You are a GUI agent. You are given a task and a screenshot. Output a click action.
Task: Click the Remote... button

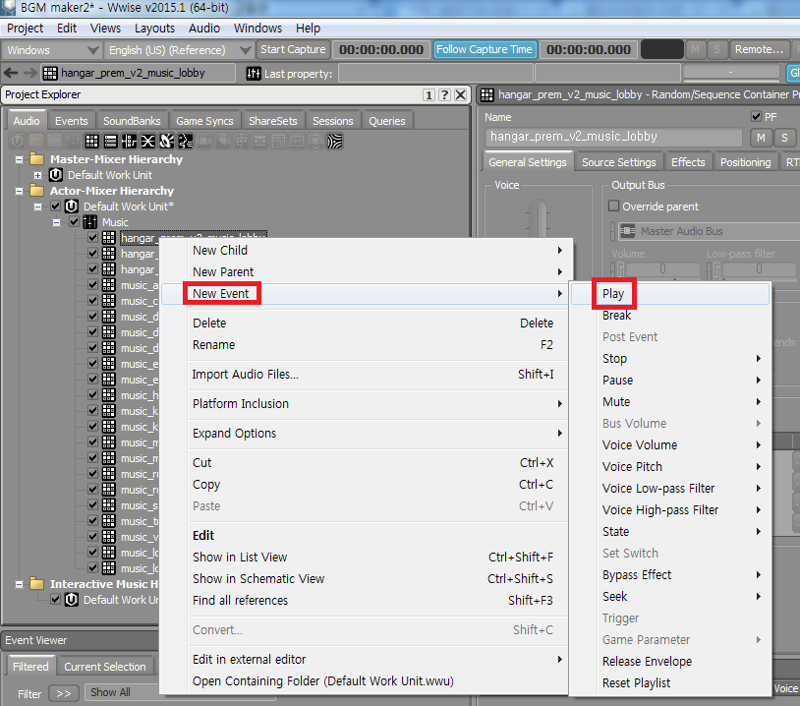pos(759,49)
